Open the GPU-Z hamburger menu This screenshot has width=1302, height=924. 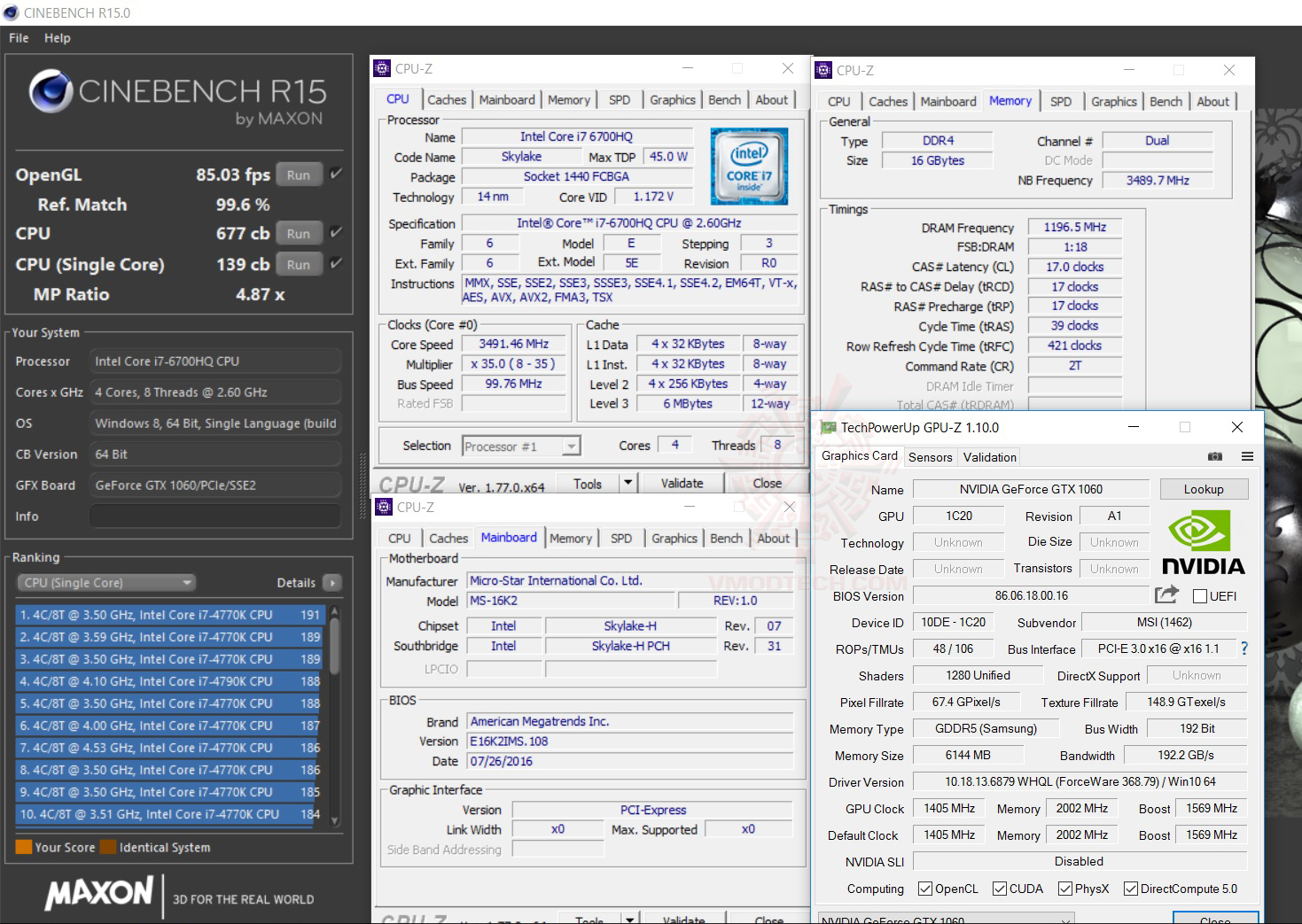[x=1247, y=456]
